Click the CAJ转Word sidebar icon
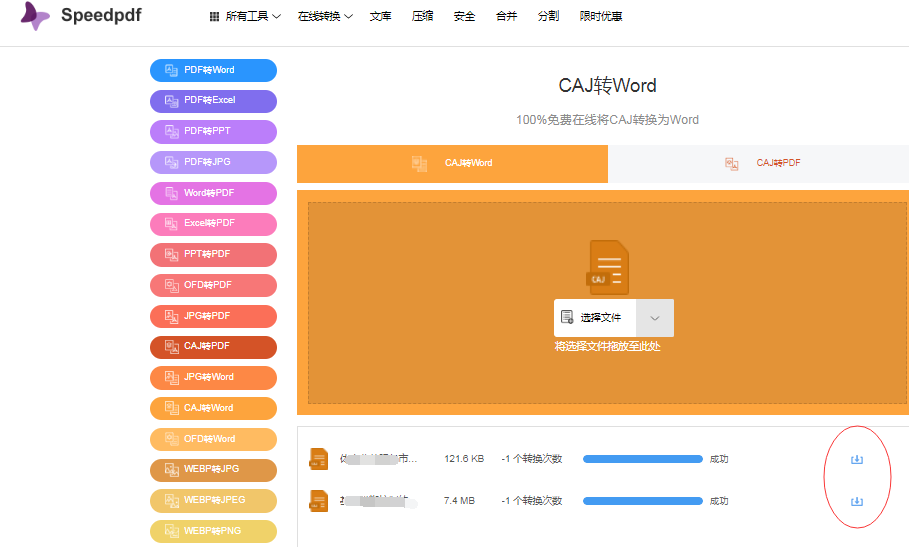The height and width of the screenshot is (547, 909). tap(172, 408)
